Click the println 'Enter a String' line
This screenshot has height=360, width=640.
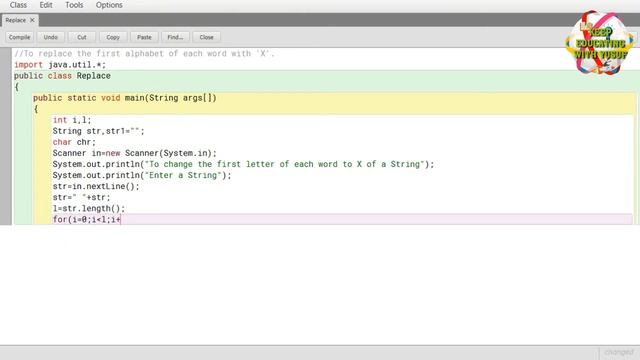click(x=142, y=175)
